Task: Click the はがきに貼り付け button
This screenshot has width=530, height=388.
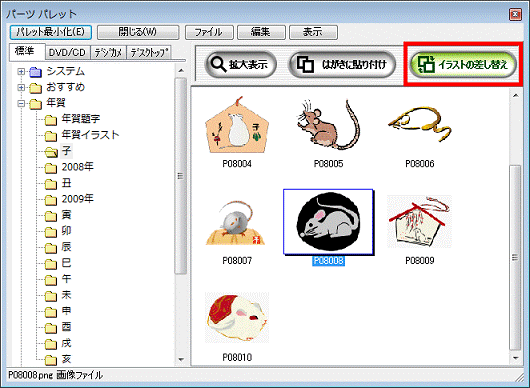Action: 342,64
